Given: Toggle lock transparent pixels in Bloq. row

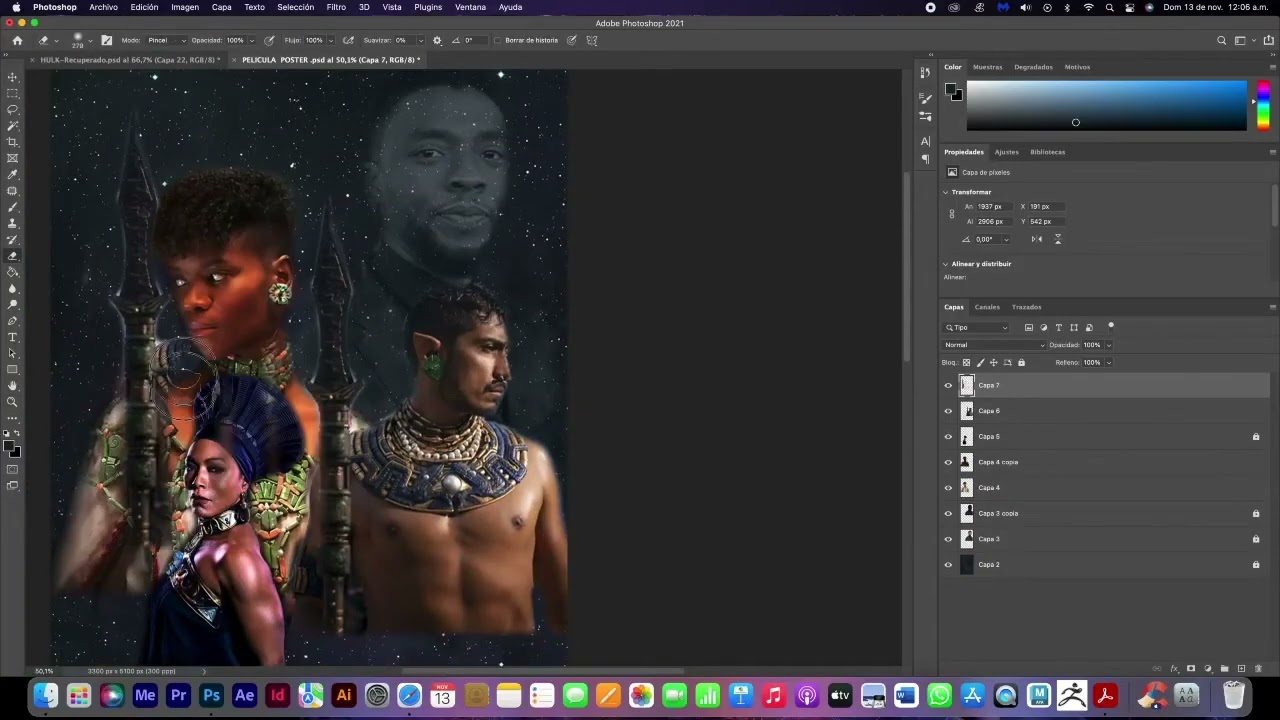Looking at the screenshot, I should click(x=966, y=362).
